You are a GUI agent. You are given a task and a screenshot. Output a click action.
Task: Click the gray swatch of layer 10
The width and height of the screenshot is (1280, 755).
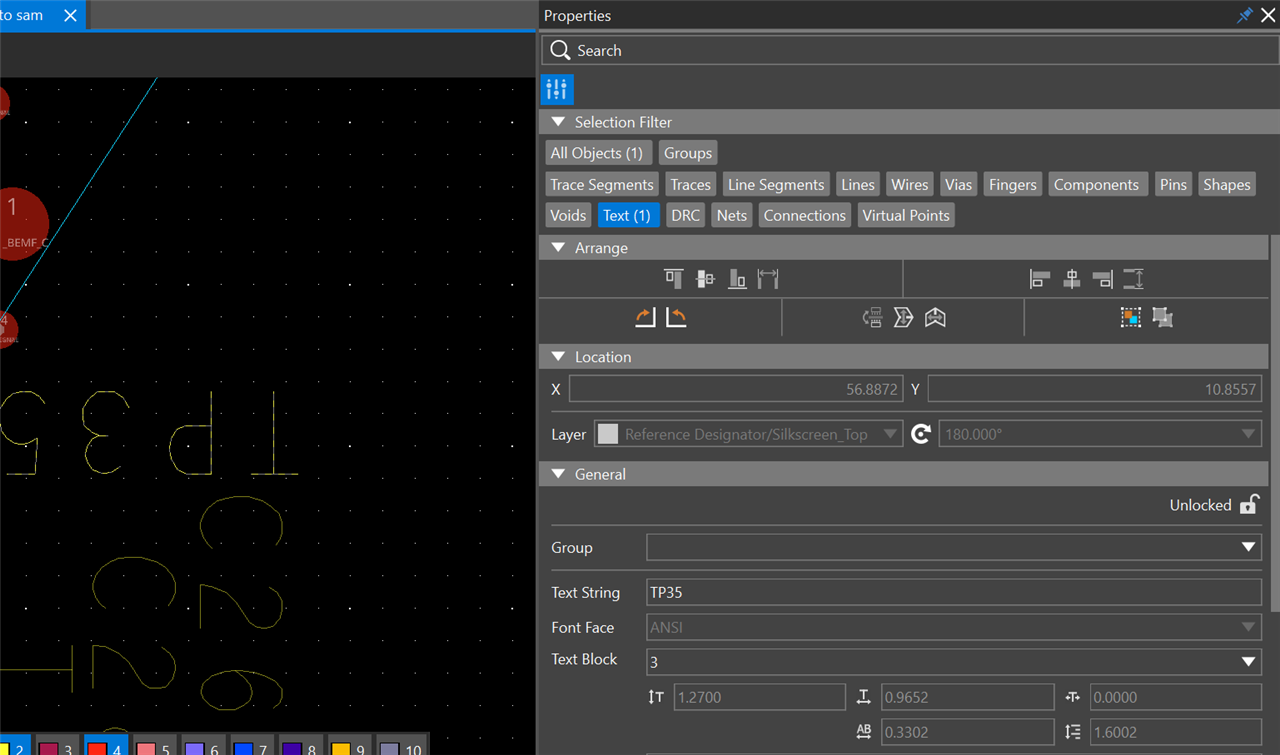coord(390,748)
